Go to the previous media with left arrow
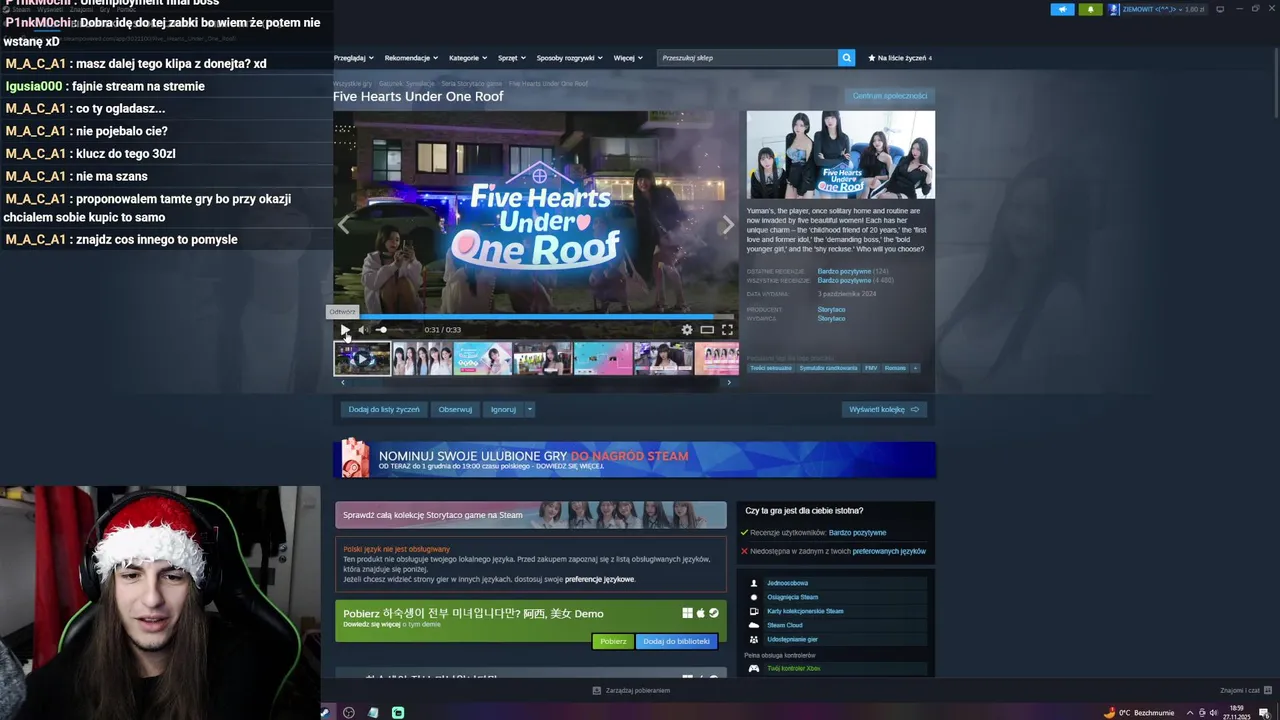This screenshot has width=1280, height=720. pyautogui.click(x=343, y=225)
